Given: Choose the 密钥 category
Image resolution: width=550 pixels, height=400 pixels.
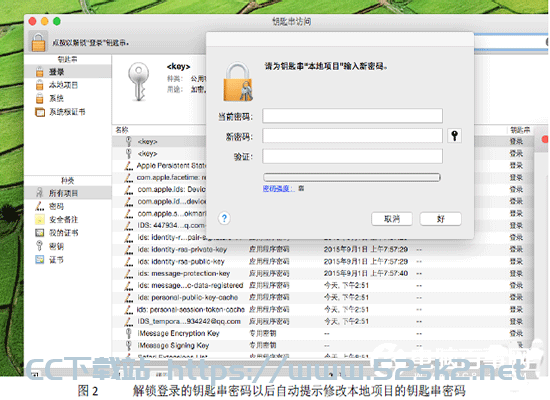Looking at the screenshot, I should click(68, 246).
